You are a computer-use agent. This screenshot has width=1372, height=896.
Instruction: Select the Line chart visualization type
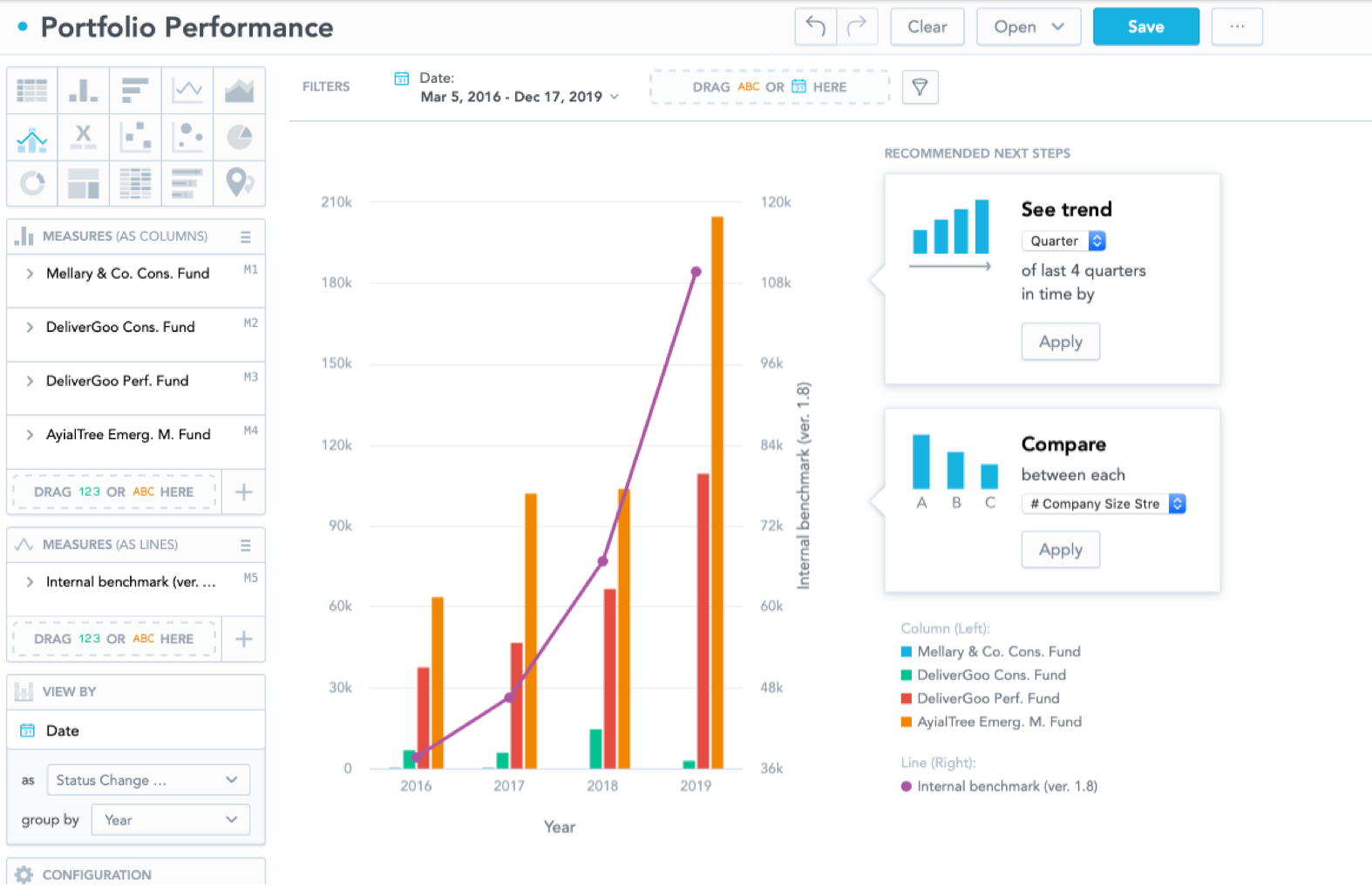[x=187, y=90]
